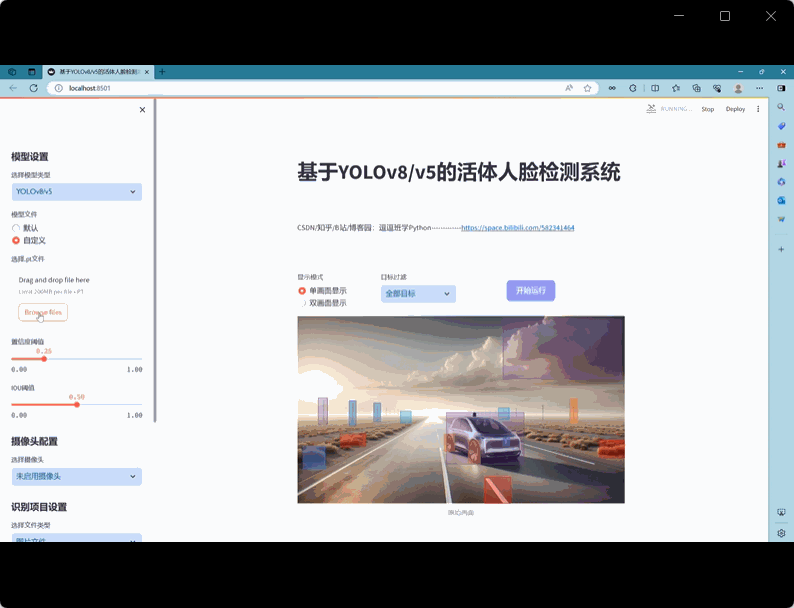Open Browser essentials heart icon
This screenshot has height=608, width=794.
[x=717, y=88]
